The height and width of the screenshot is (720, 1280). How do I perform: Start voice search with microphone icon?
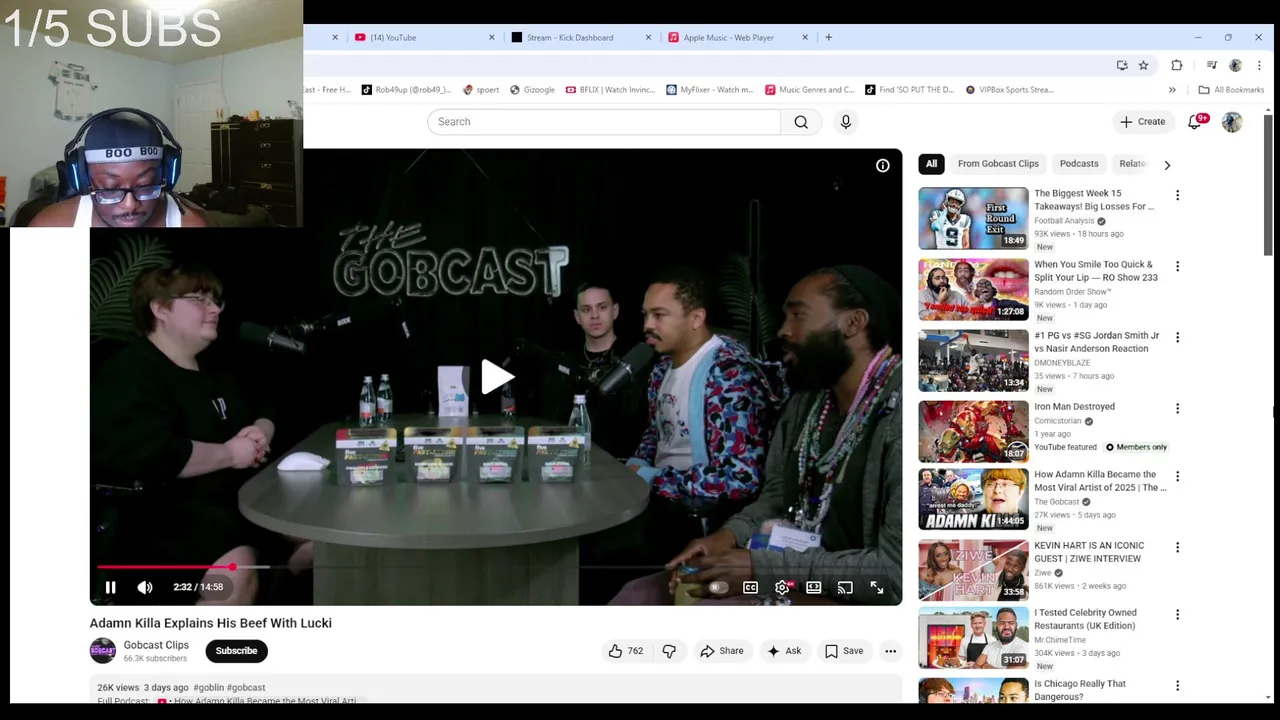846,122
